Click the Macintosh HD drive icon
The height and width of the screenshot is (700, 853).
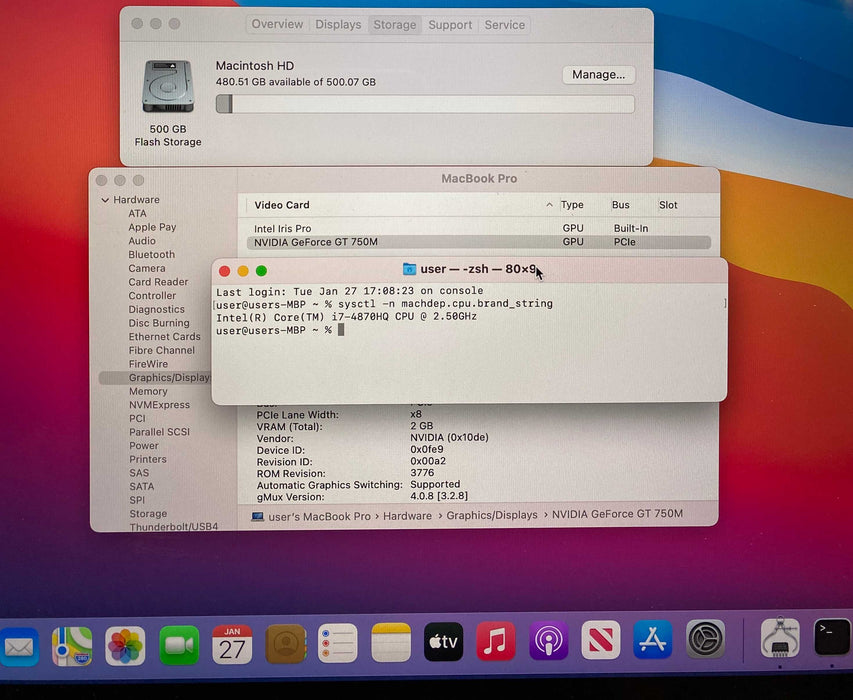coord(168,87)
